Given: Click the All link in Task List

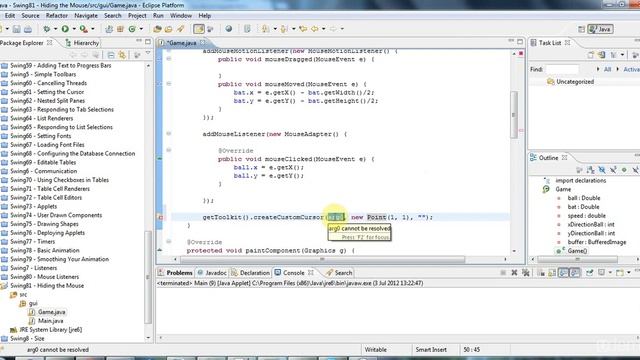Looking at the screenshot, I should click(x=607, y=69).
